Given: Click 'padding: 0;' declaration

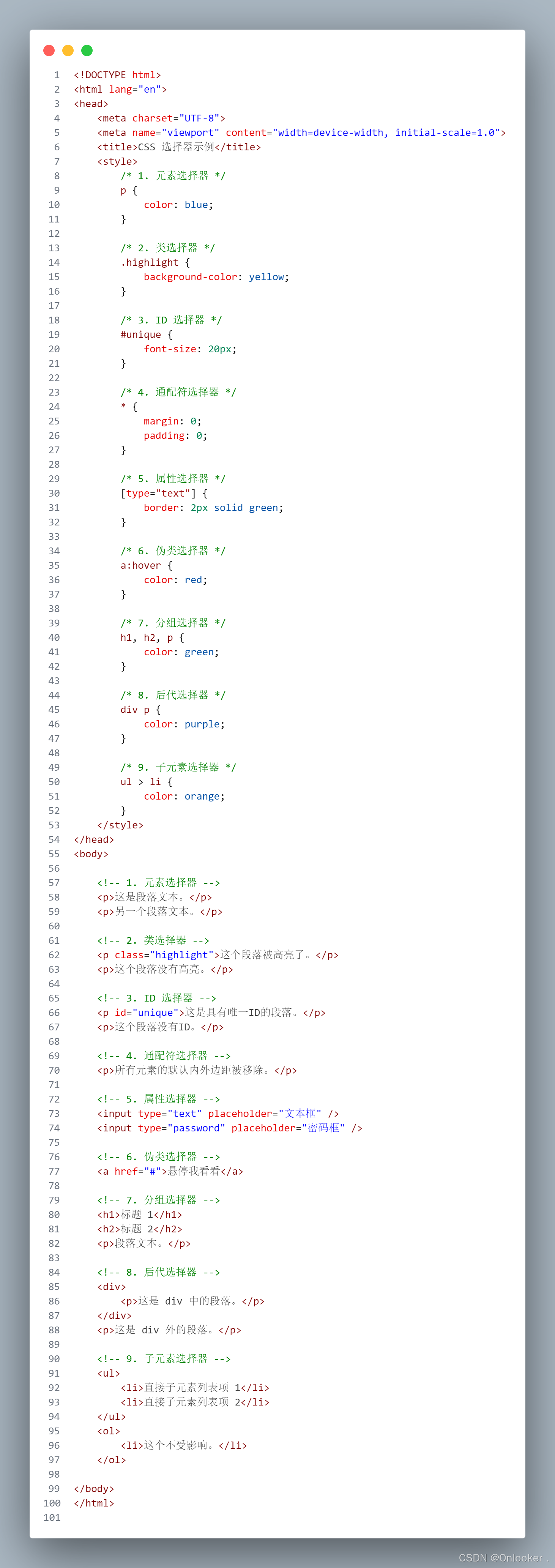Looking at the screenshot, I should 175,436.
